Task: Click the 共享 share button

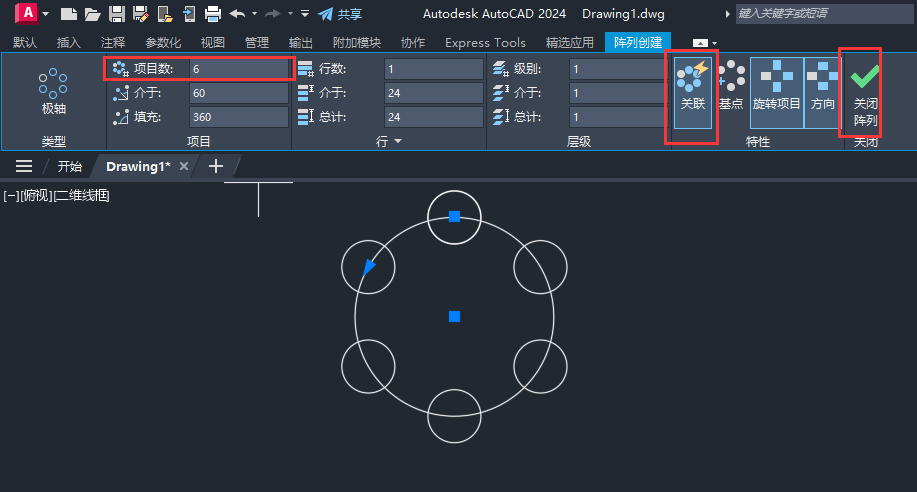Action: pos(340,14)
